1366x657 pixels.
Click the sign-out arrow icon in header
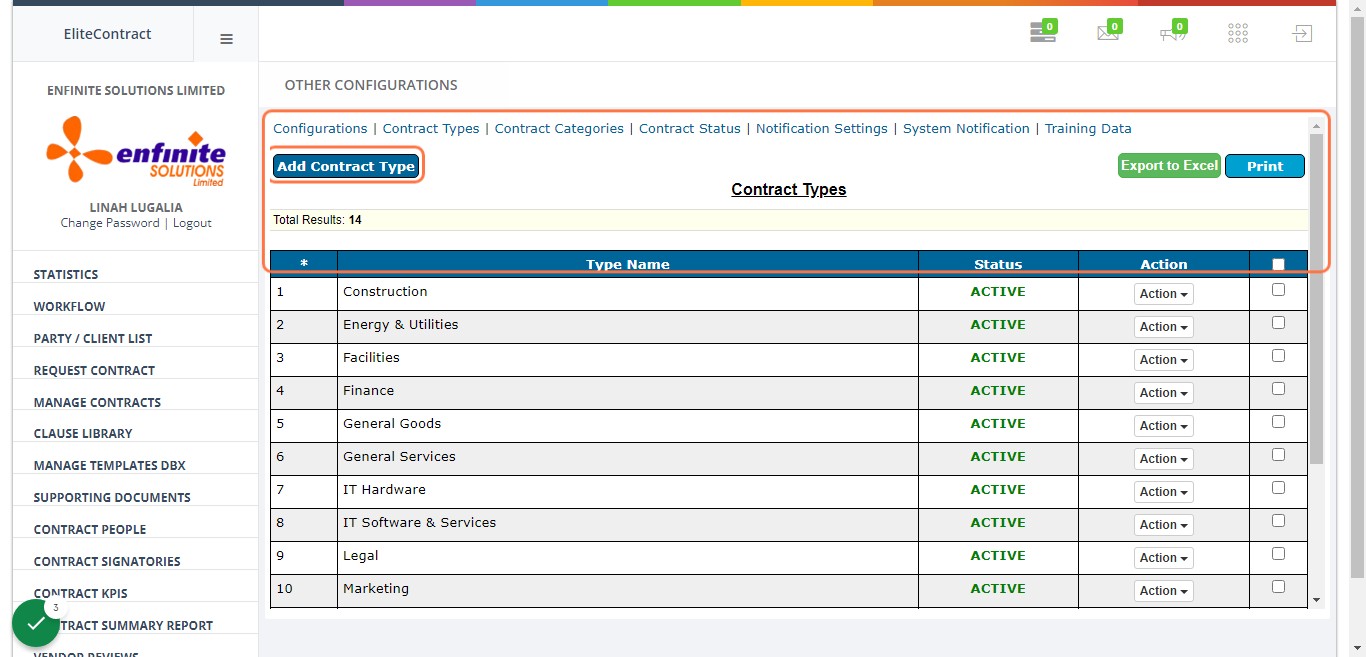[1301, 33]
